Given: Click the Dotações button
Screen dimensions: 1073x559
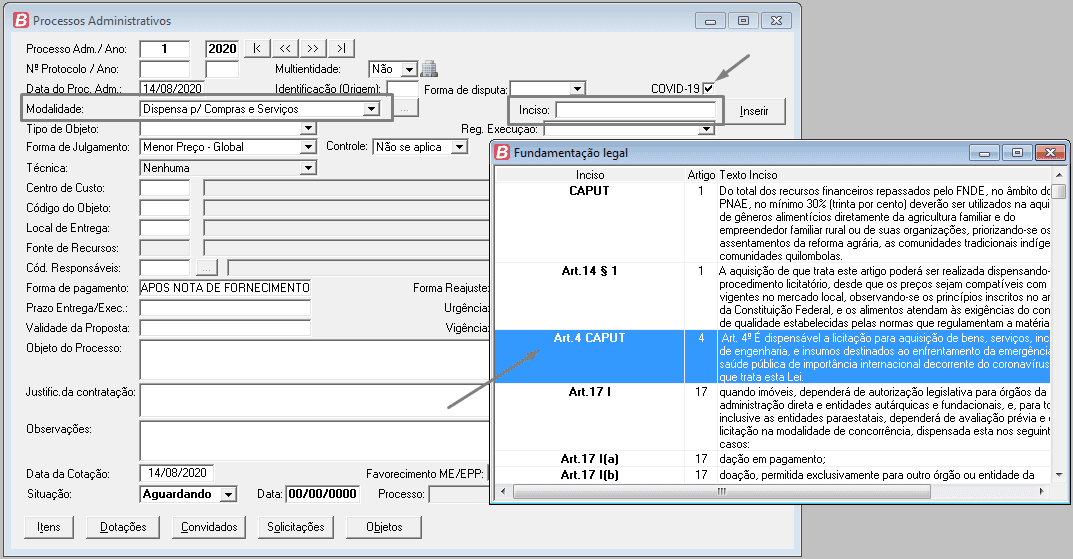Looking at the screenshot, I should 124,527.
